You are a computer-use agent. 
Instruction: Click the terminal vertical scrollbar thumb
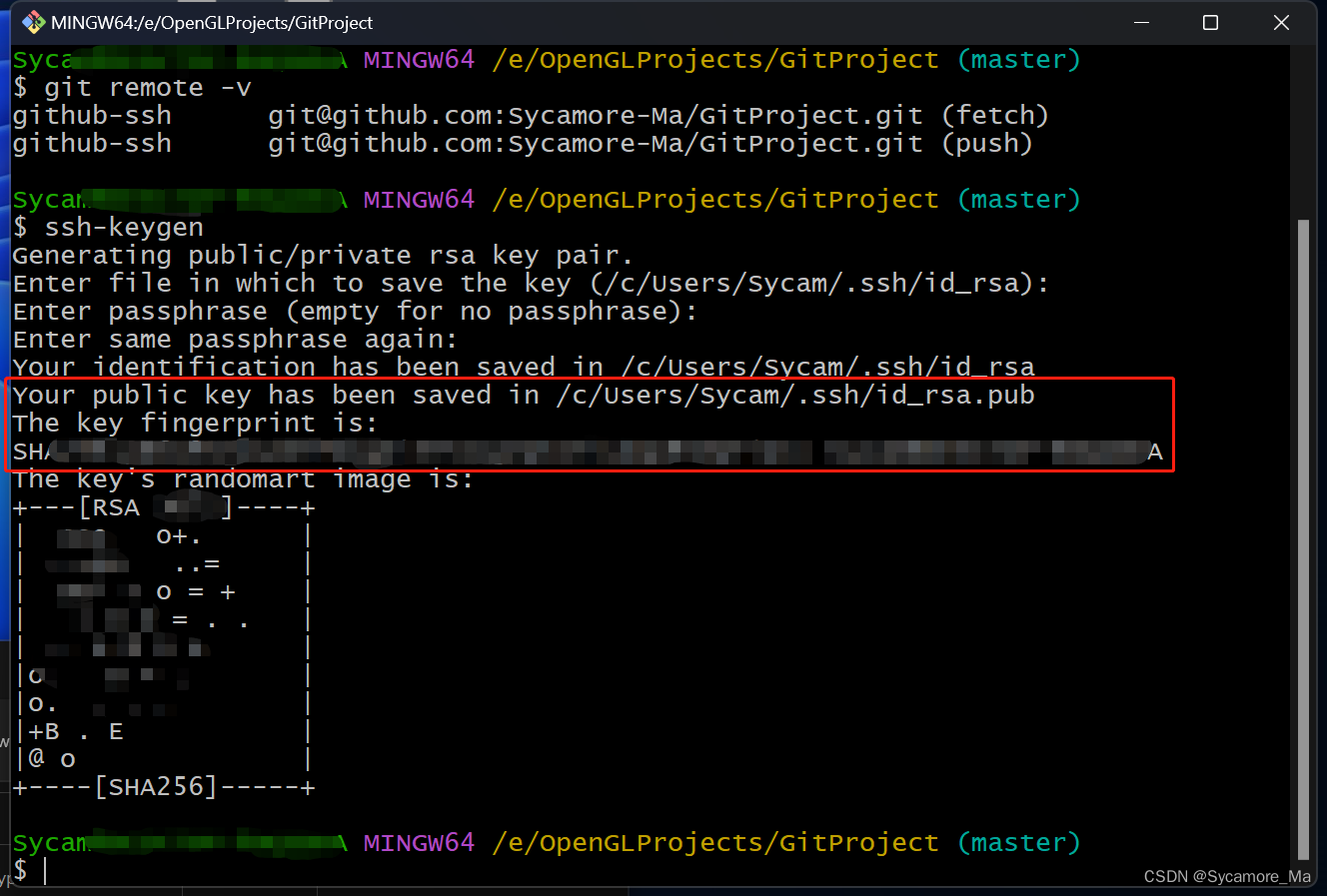pos(1303,539)
